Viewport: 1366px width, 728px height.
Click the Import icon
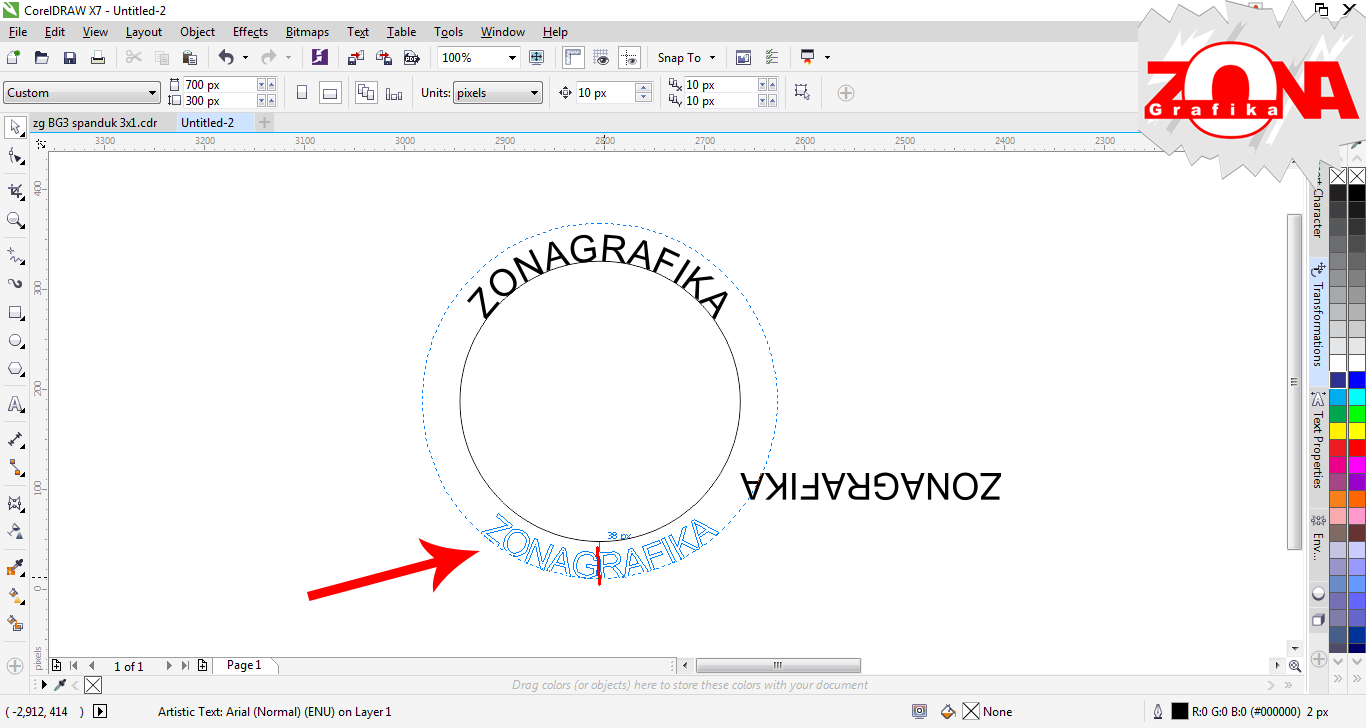[x=355, y=58]
